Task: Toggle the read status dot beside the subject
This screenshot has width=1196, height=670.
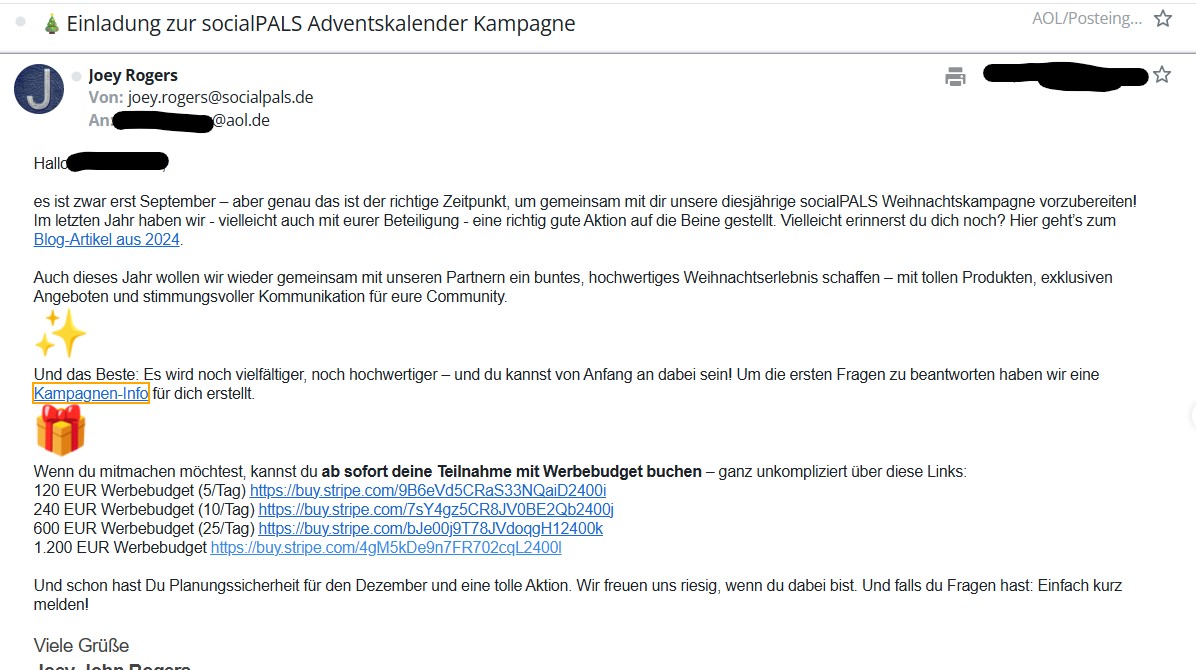Action: coord(21,22)
